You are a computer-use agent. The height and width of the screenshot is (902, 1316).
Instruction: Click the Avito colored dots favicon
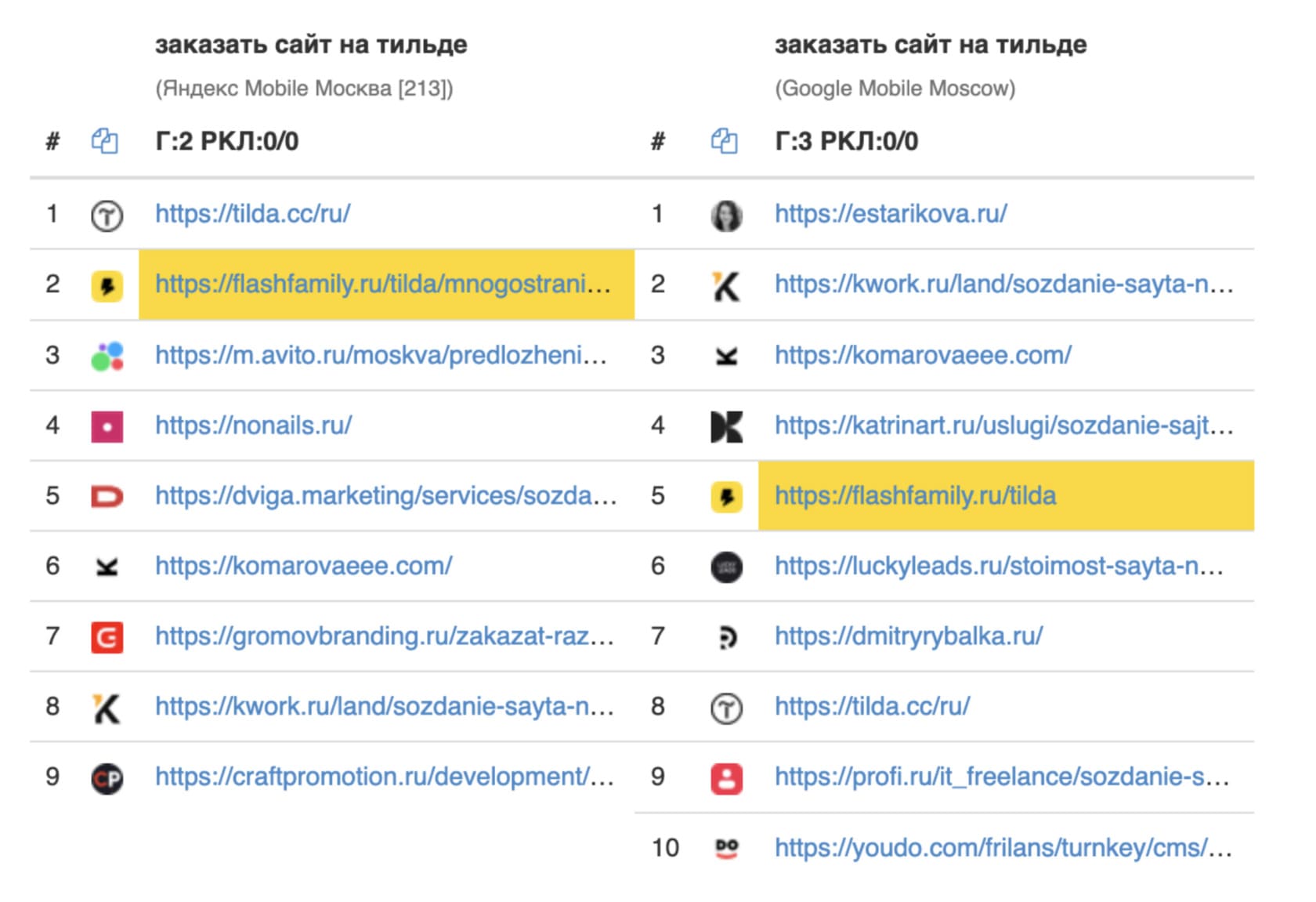(x=107, y=357)
